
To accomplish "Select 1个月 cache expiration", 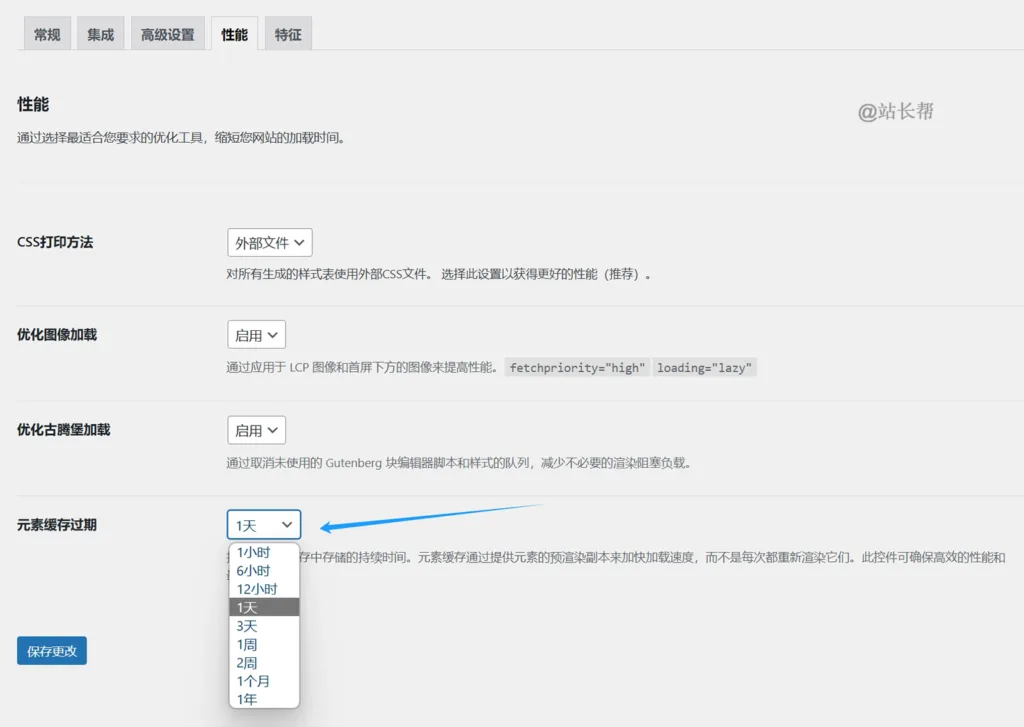I will [253, 681].
